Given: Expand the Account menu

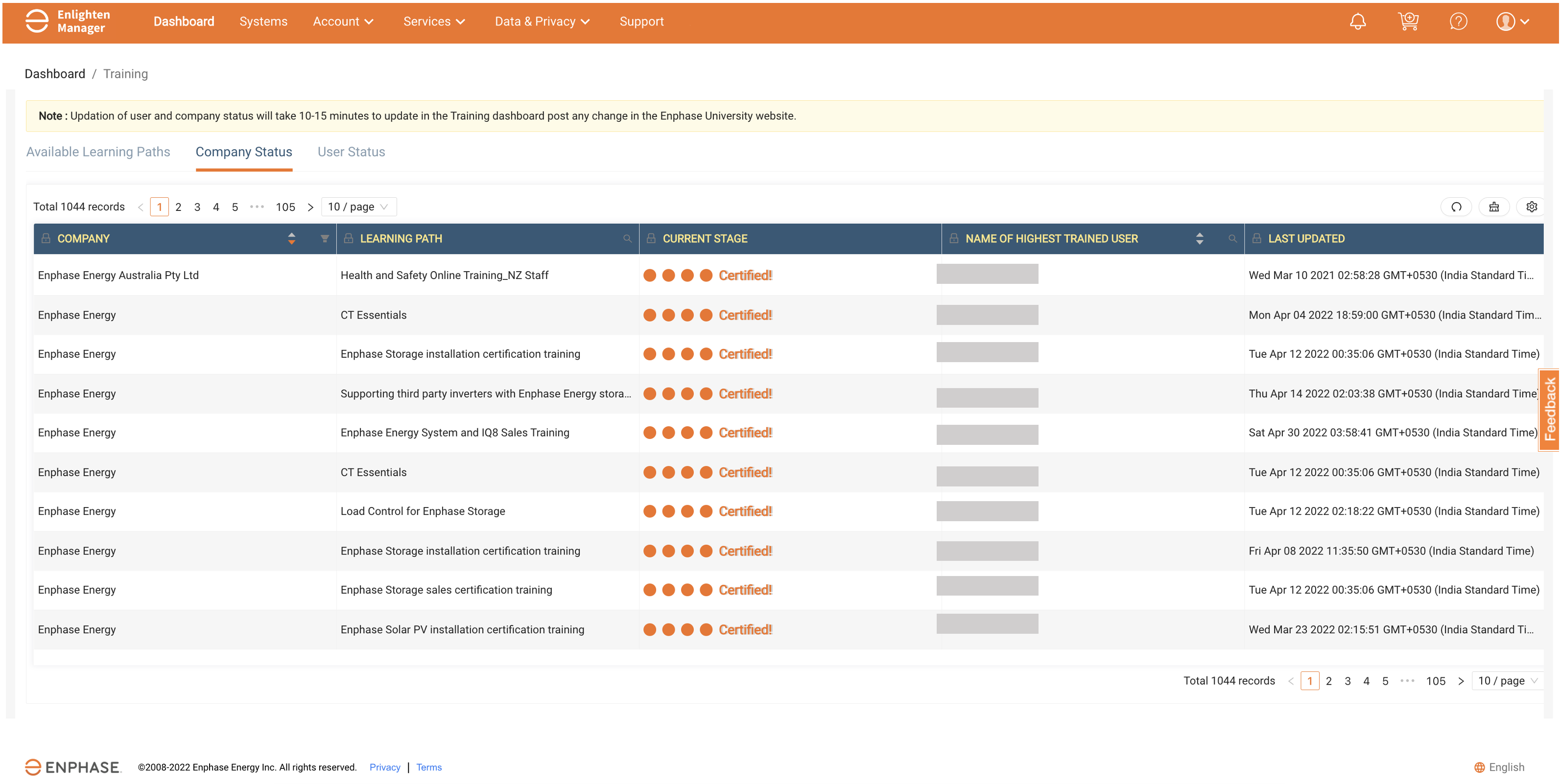Looking at the screenshot, I should pos(343,22).
